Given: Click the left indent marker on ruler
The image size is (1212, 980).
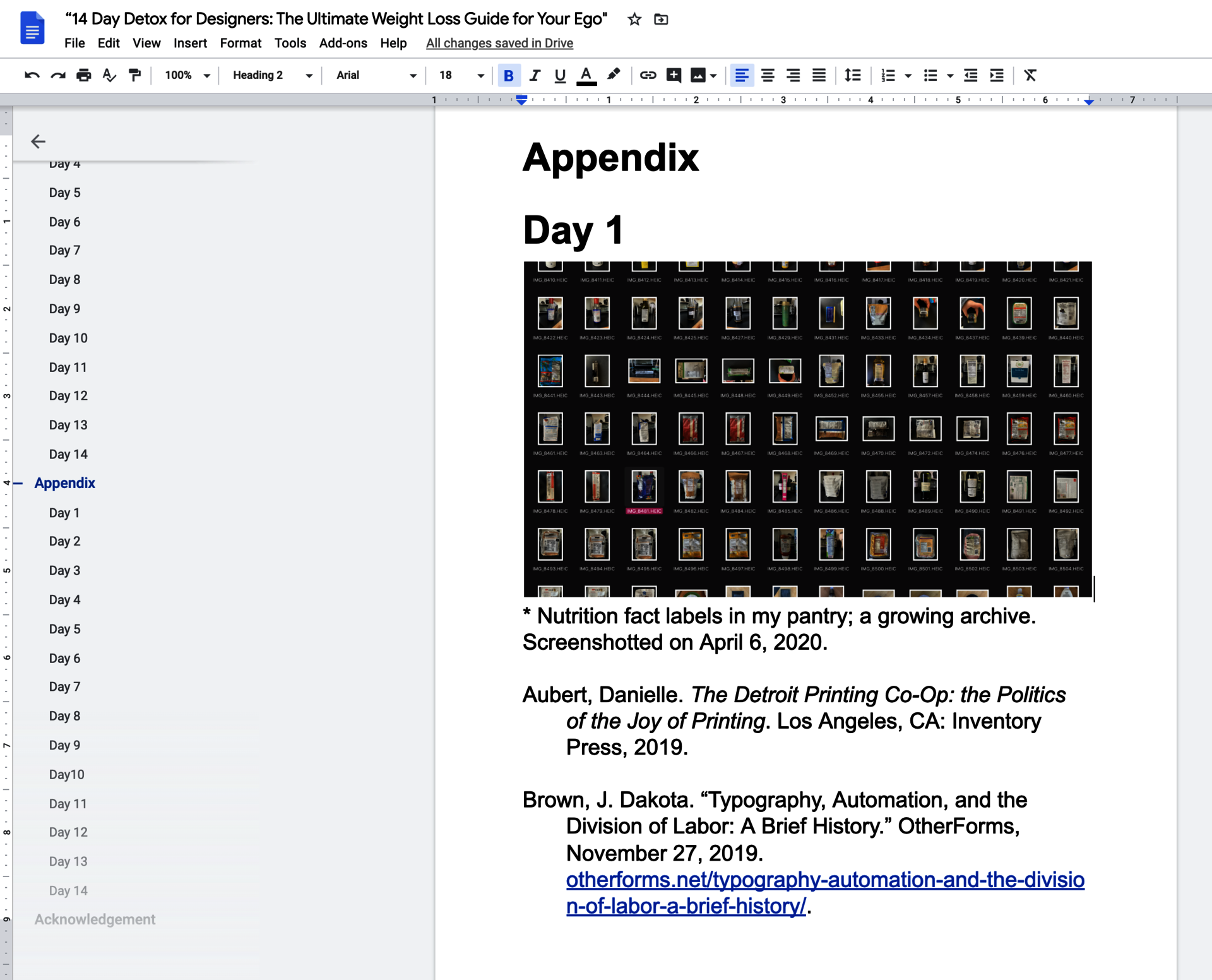Looking at the screenshot, I should (521, 100).
